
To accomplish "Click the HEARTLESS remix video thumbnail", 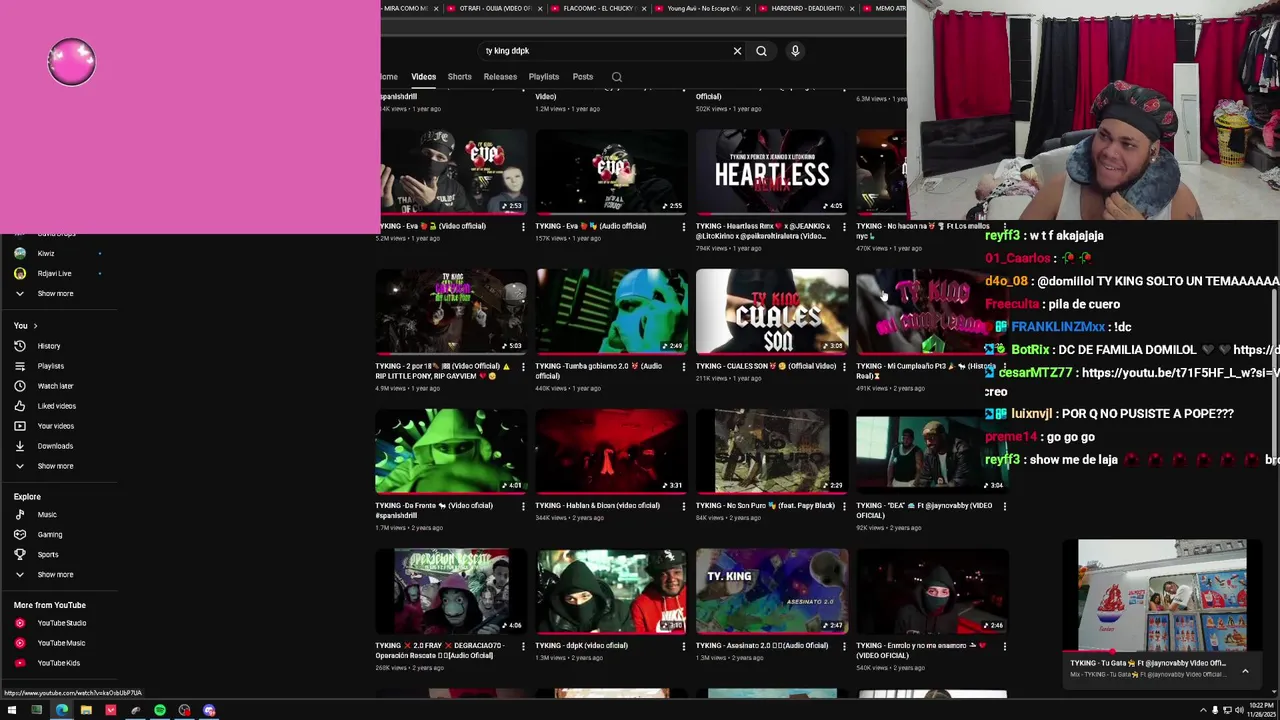I will pos(772,172).
